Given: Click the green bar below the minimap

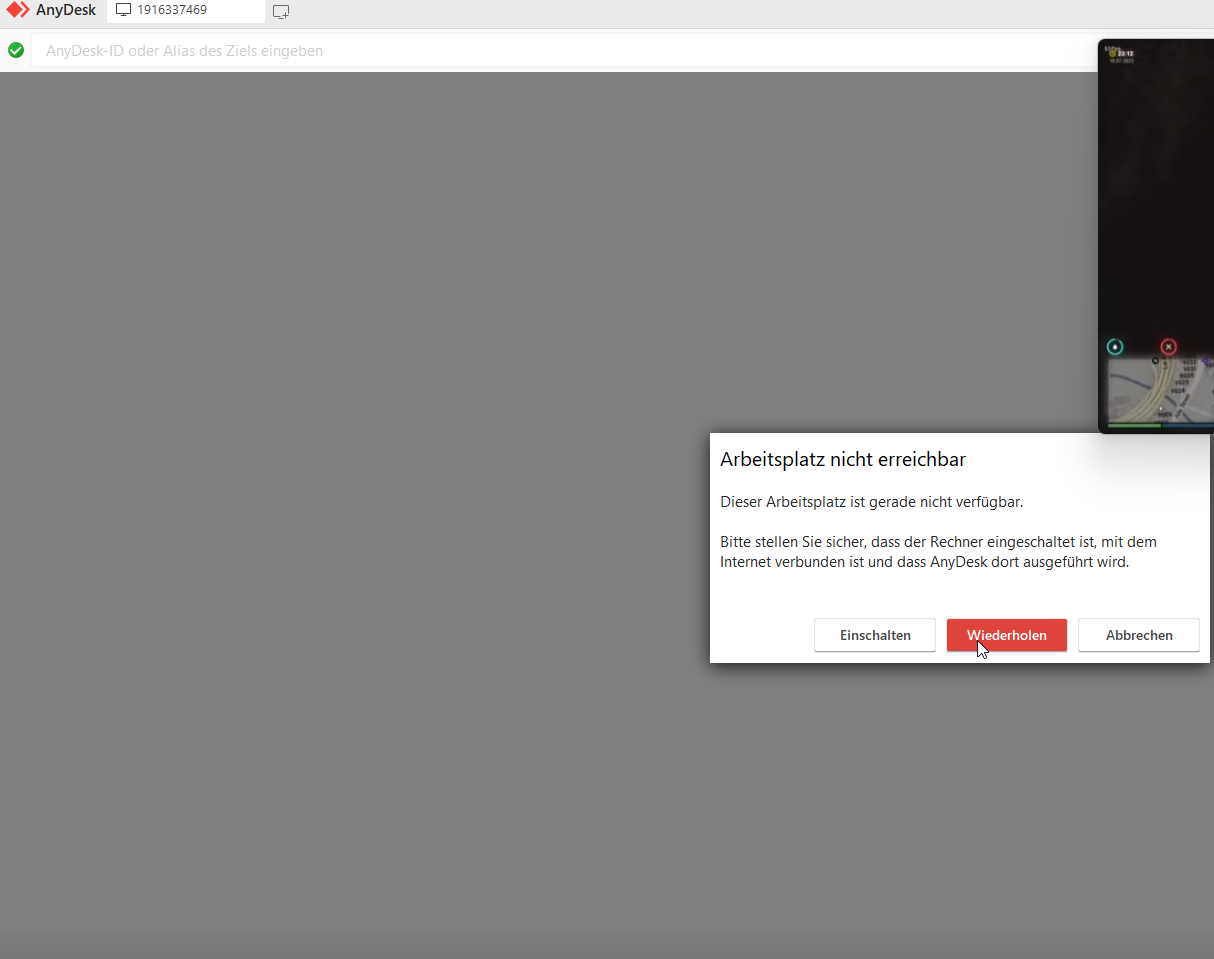Looking at the screenshot, I should click(1133, 425).
